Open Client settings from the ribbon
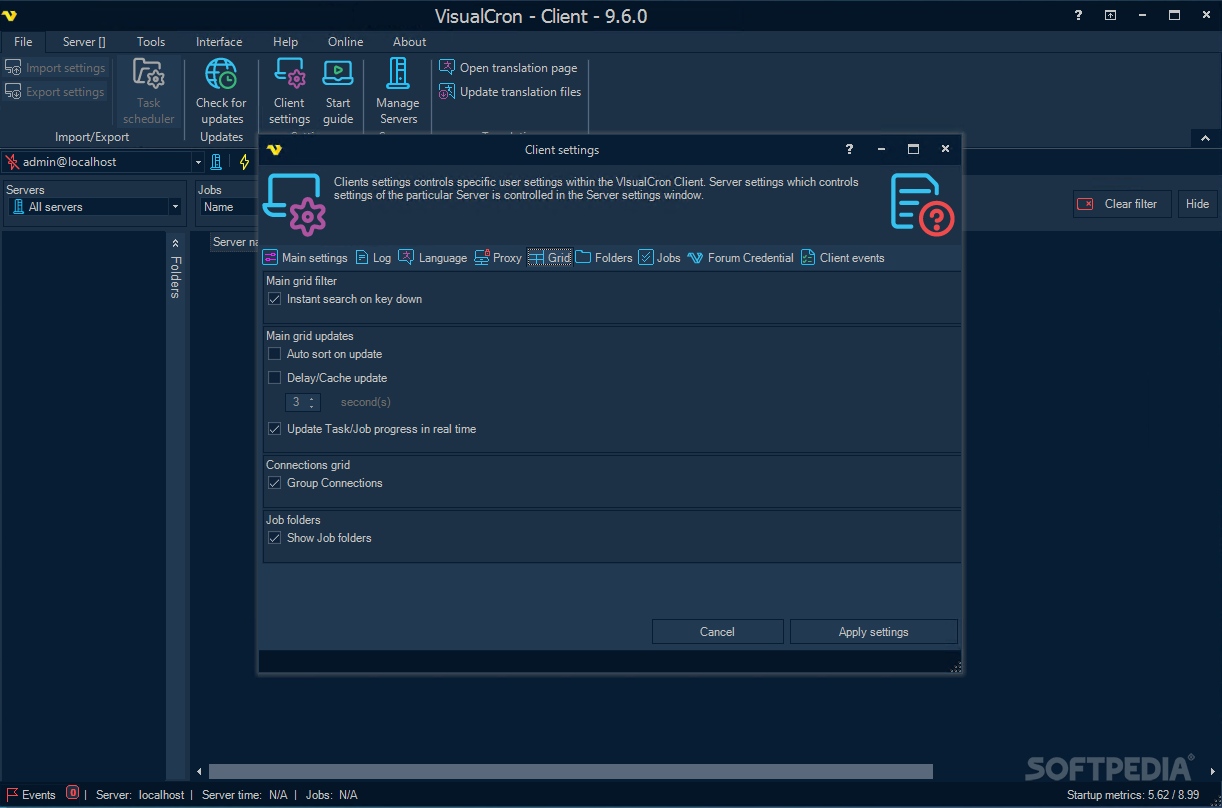 (289, 92)
